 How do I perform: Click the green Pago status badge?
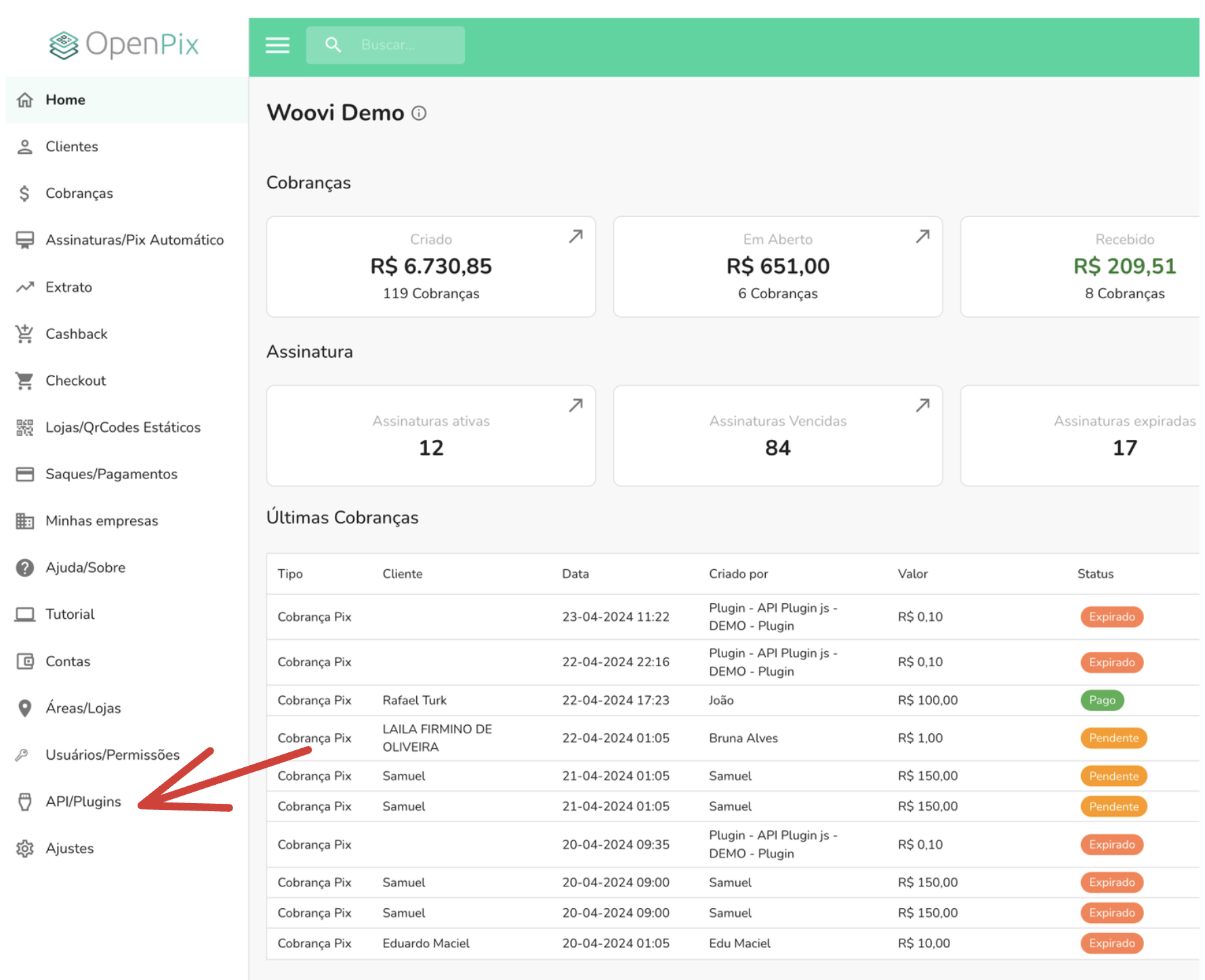click(1101, 700)
